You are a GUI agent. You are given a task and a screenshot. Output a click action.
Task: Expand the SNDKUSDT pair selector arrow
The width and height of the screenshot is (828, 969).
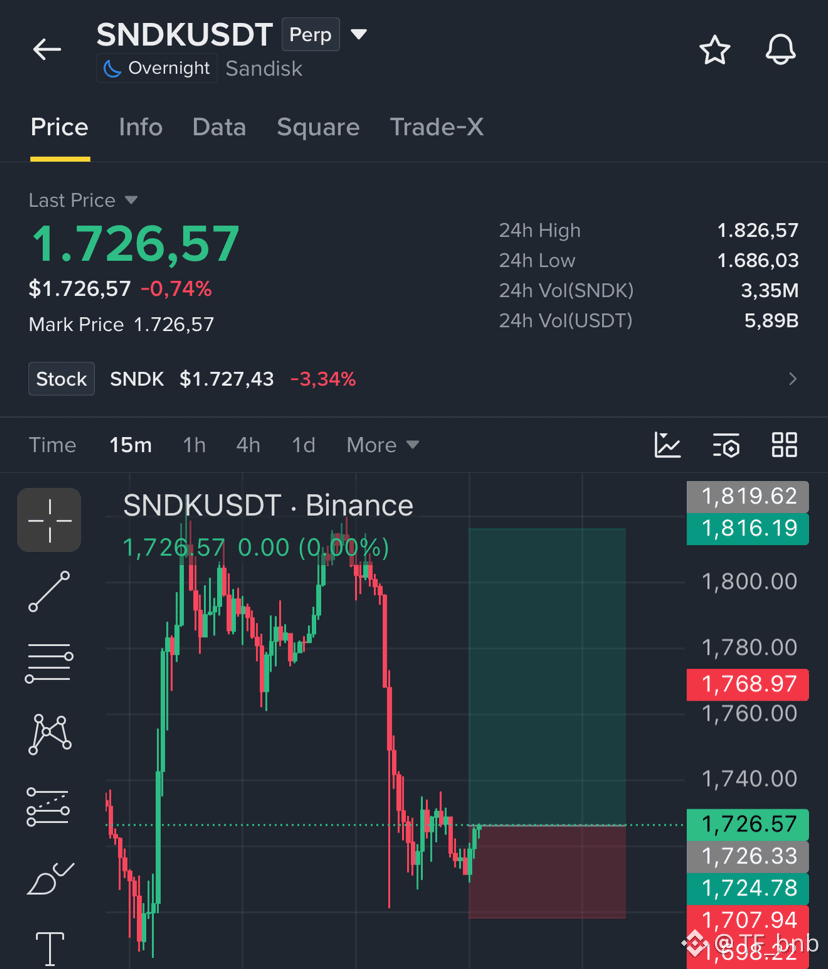[359, 34]
